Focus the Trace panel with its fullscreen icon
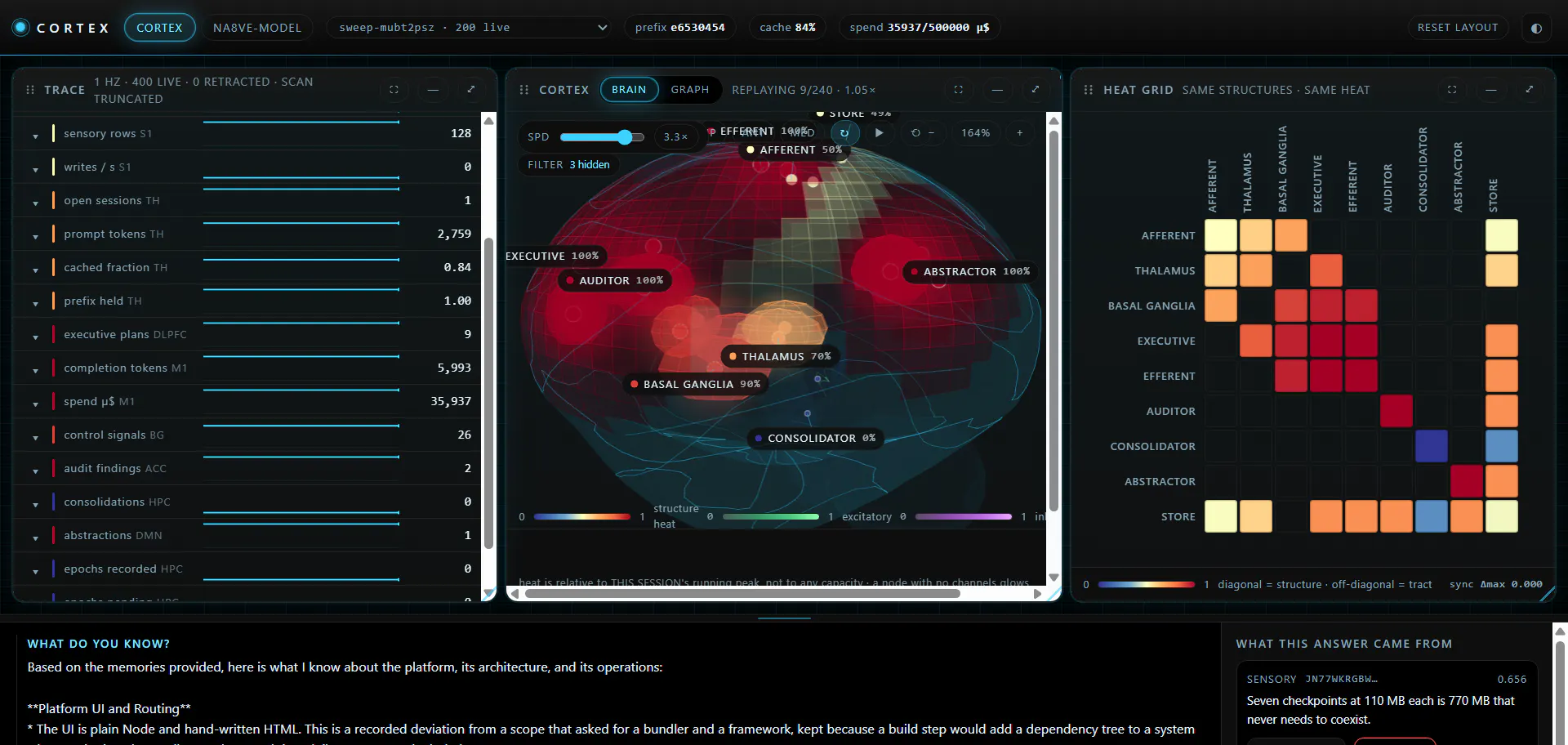 [394, 90]
